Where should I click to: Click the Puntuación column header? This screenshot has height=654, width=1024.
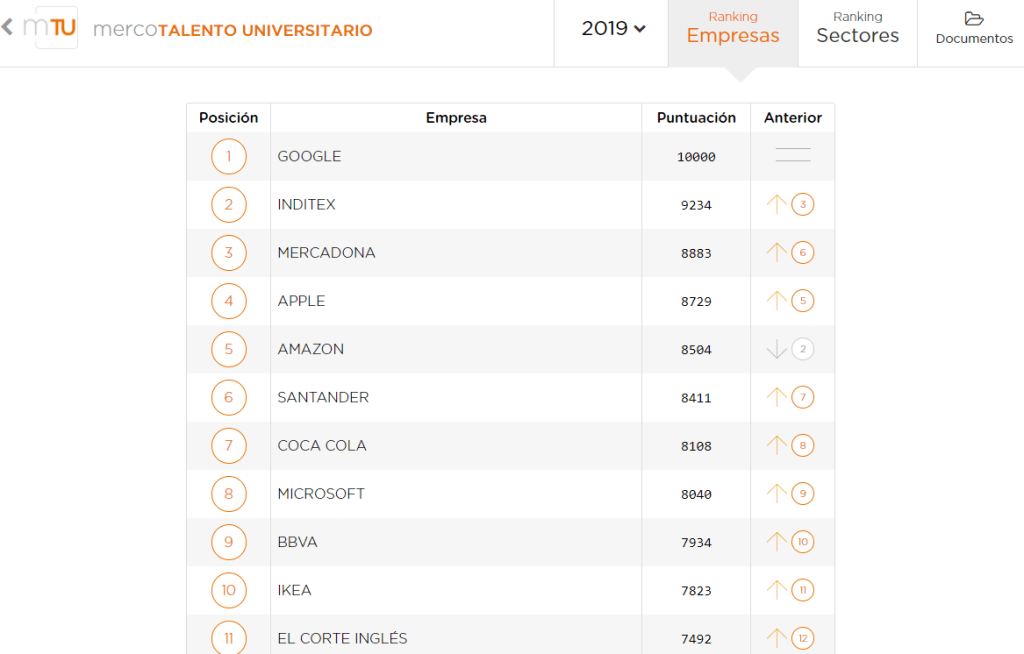click(x=696, y=118)
